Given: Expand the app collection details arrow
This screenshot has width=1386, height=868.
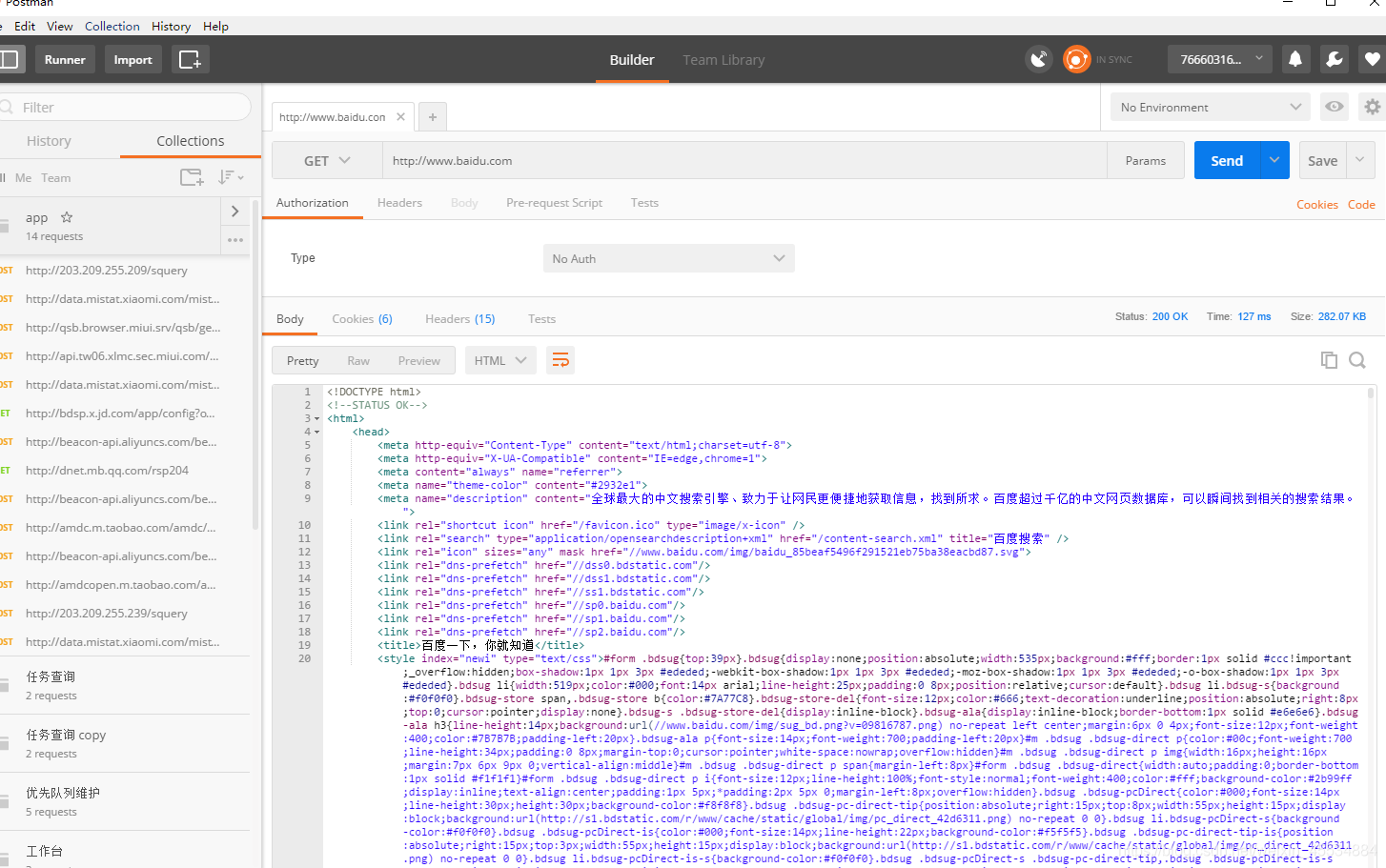Looking at the screenshot, I should [x=234, y=212].
